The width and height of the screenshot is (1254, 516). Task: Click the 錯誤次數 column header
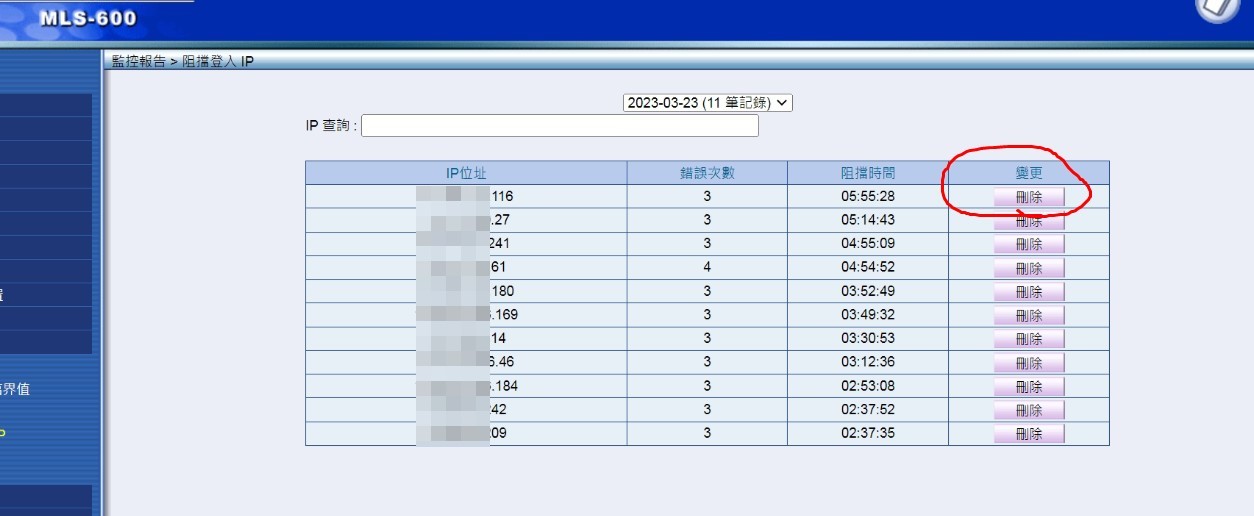[x=707, y=173]
